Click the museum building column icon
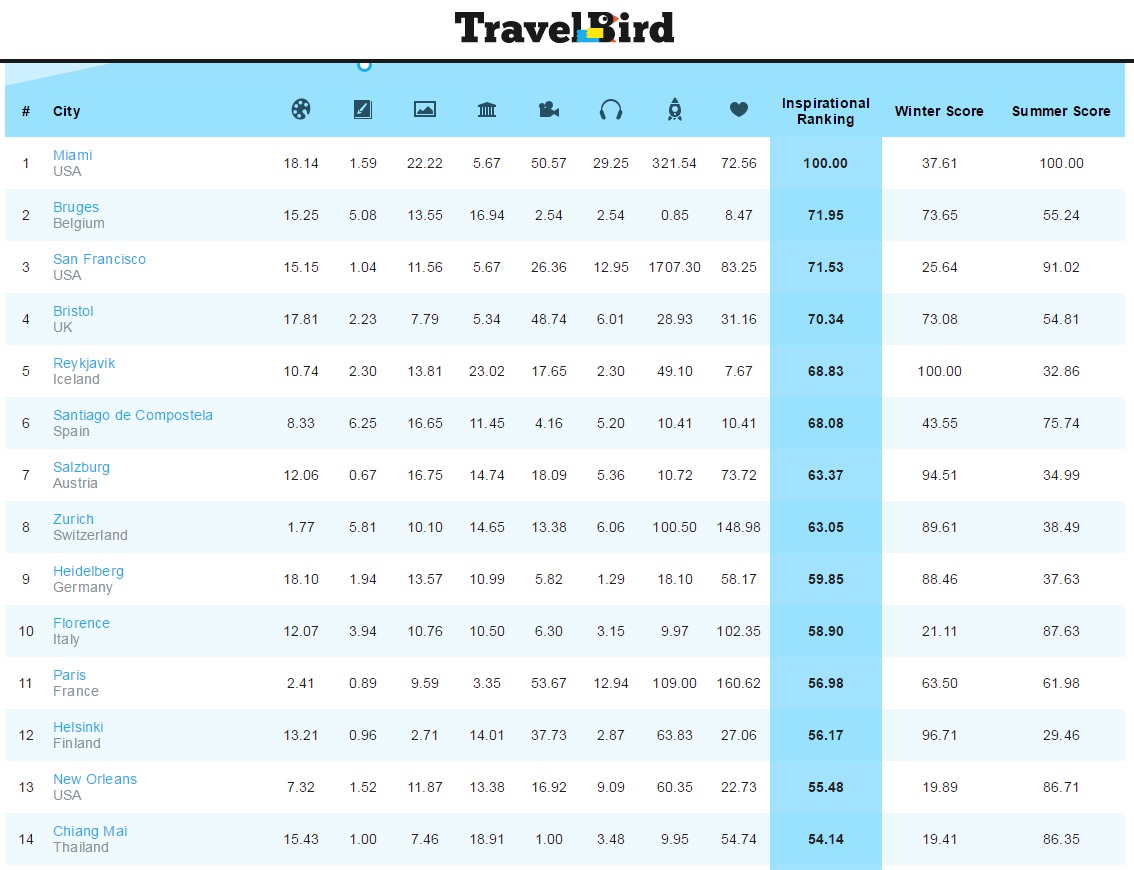The width and height of the screenshot is (1134, 870). (x=487, y=110)
